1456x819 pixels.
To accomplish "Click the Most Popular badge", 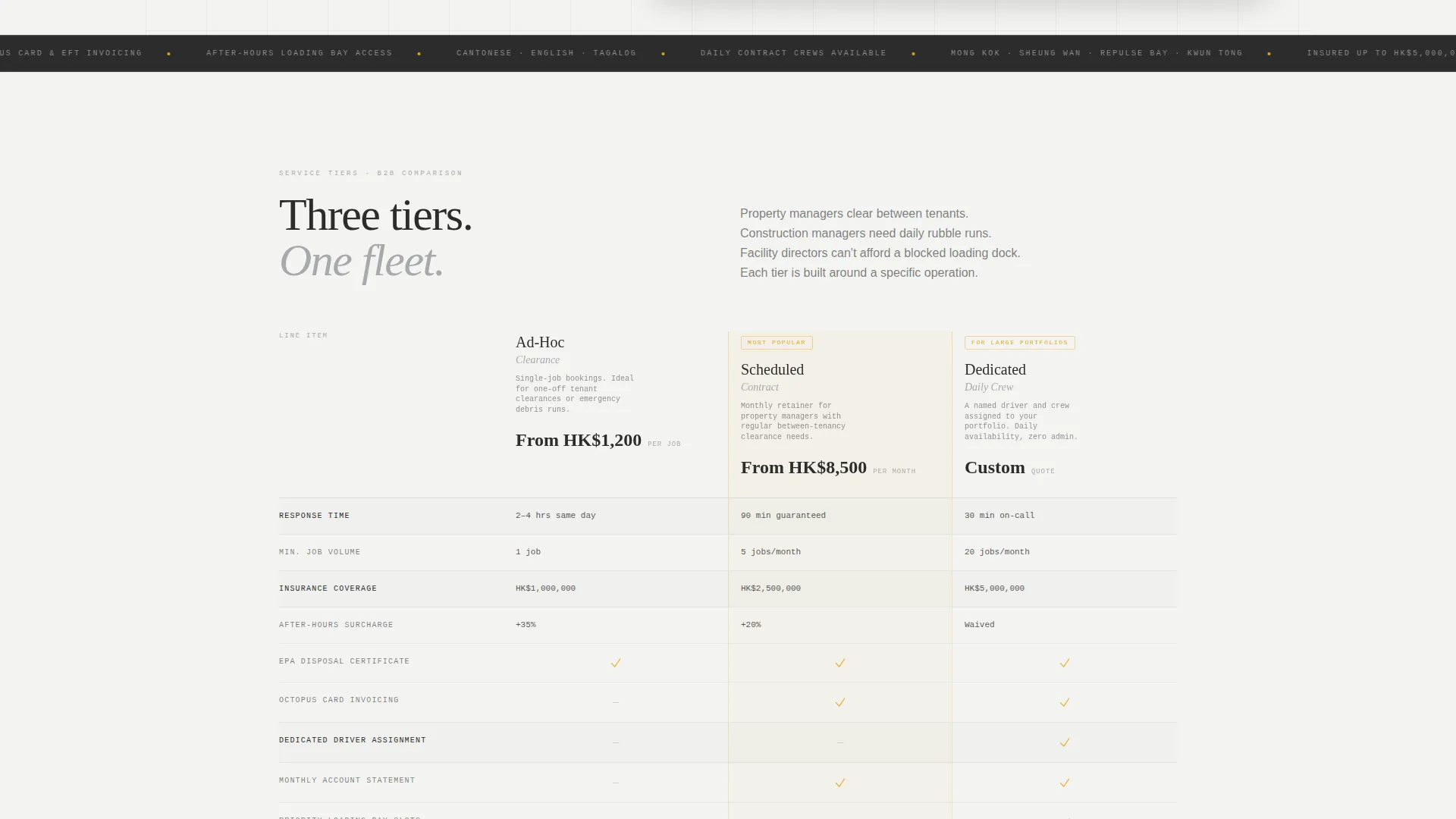I will [x=777, y=343].
